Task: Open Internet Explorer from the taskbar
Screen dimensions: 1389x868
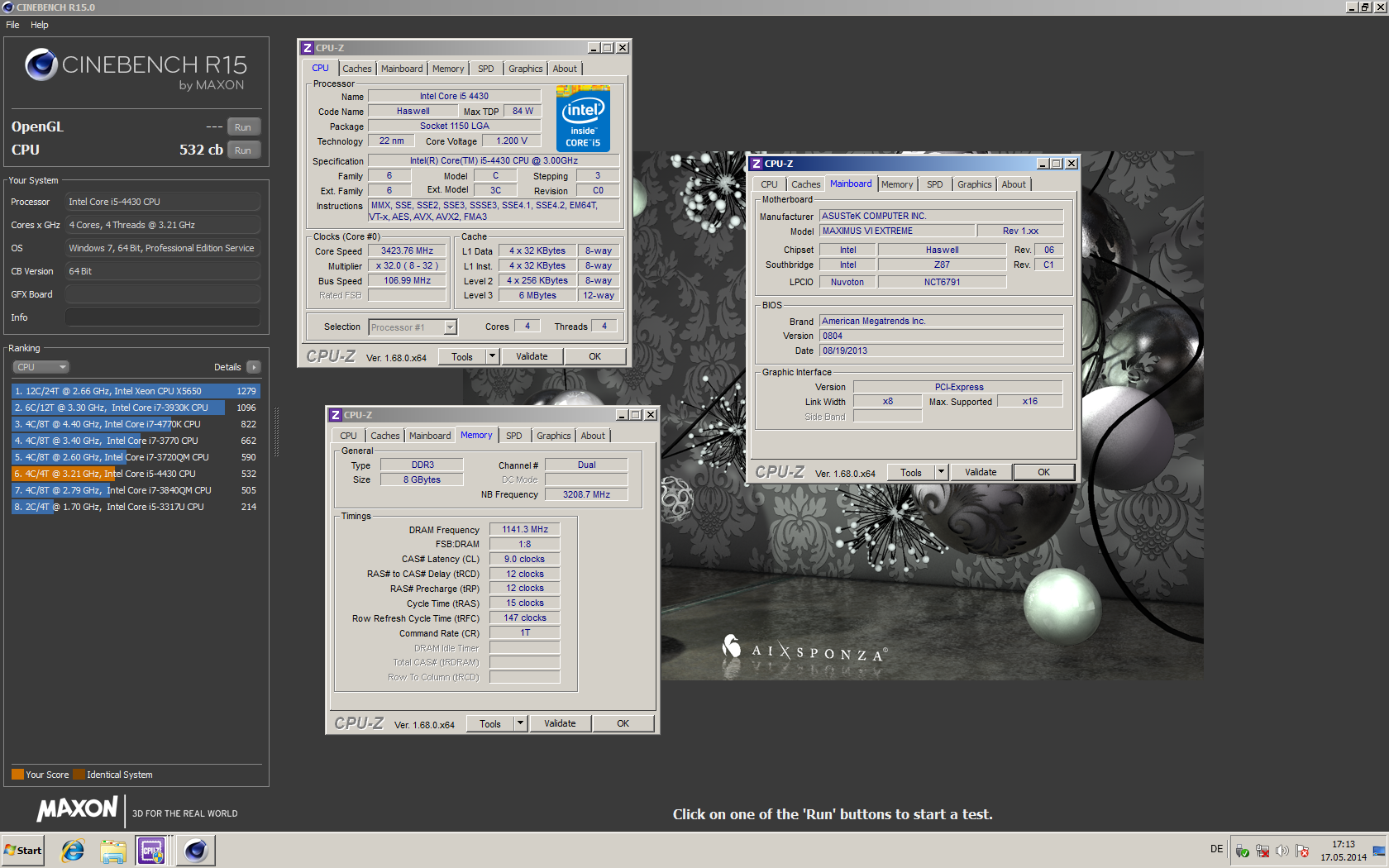Action: click(73, 850)
